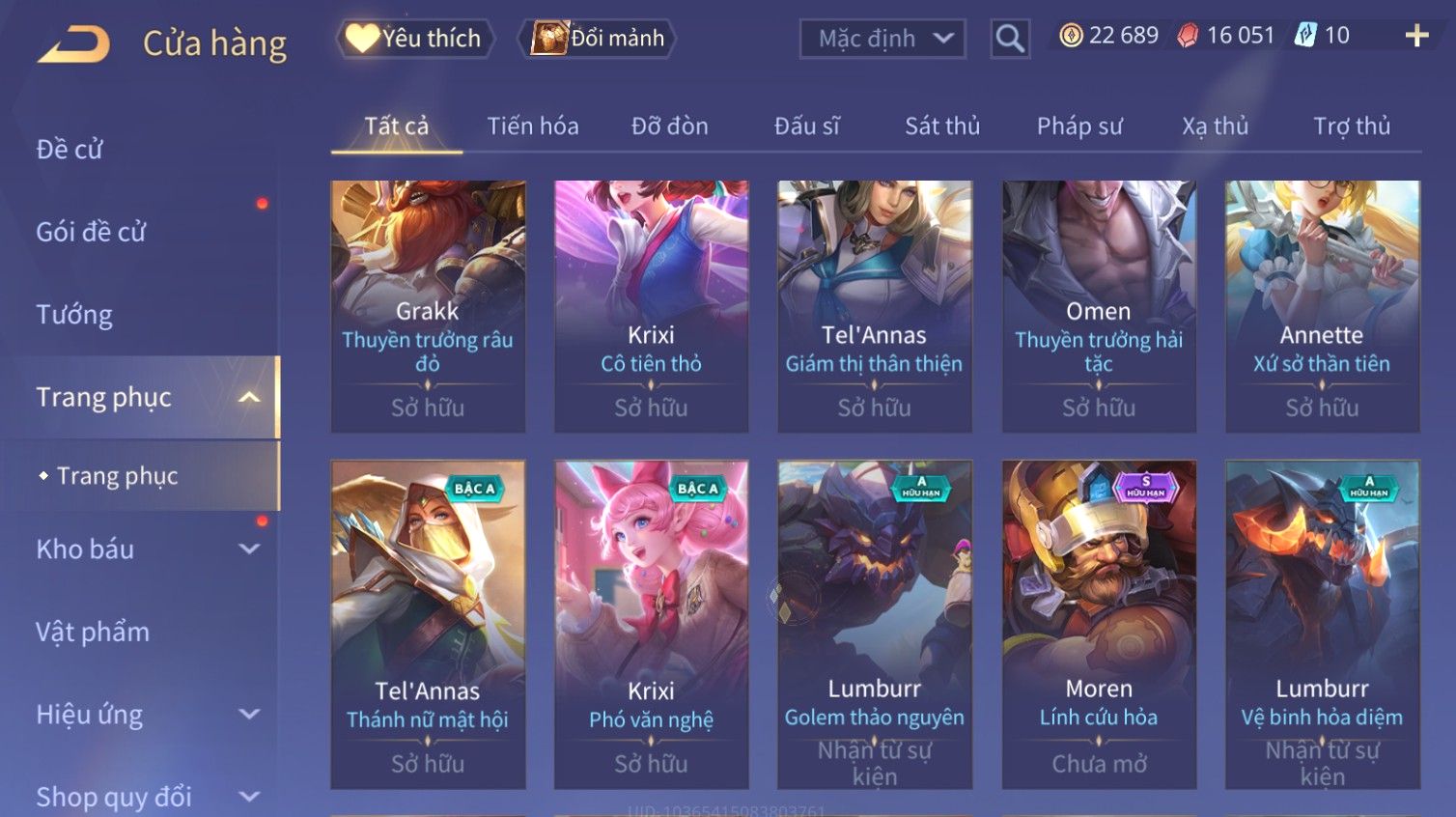Open Omen Thuyền trưởng hải tặc card
1456x817 pixels.
pos(1099,306)
